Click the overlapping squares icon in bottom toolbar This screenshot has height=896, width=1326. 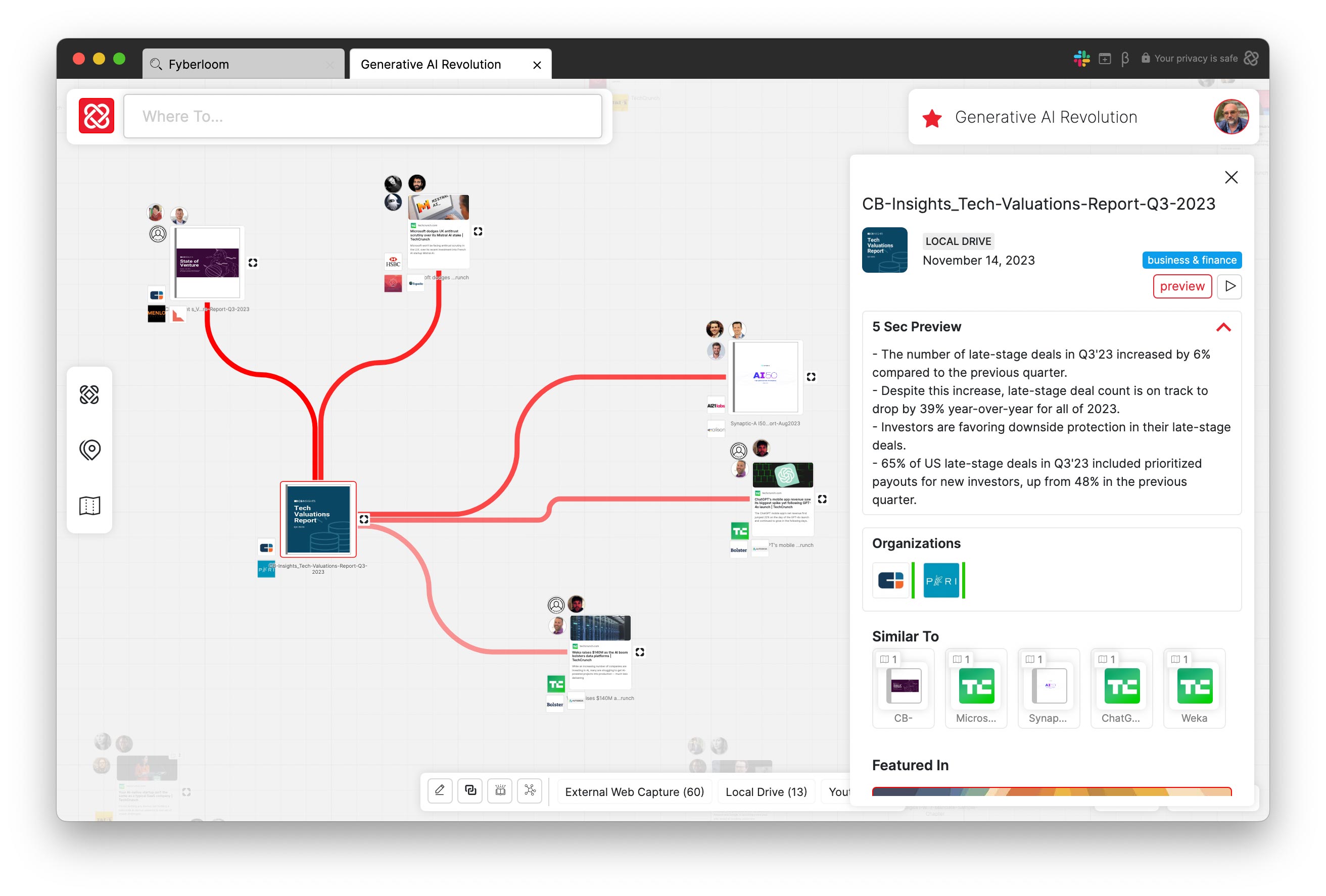coord(470,790)
